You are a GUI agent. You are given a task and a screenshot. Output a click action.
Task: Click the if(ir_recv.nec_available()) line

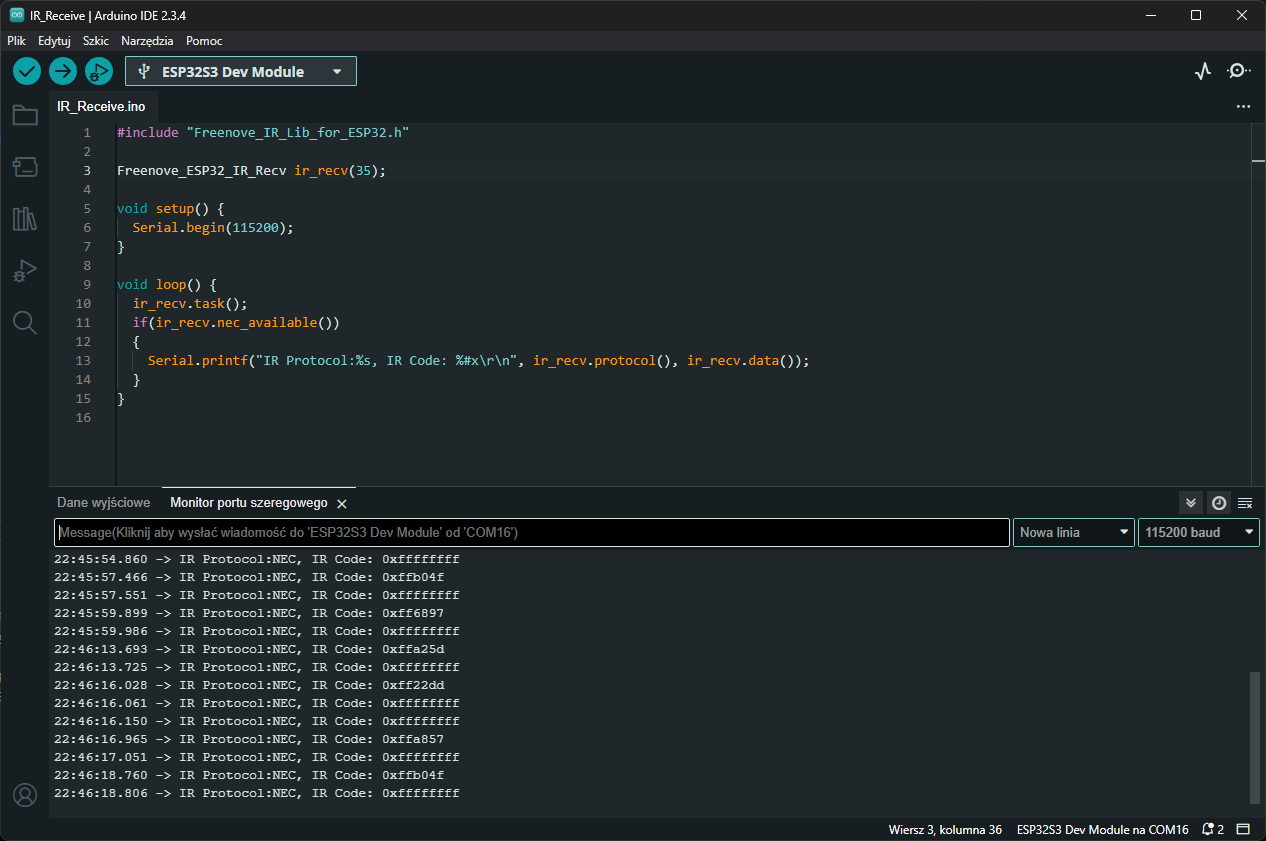point(236,323)
